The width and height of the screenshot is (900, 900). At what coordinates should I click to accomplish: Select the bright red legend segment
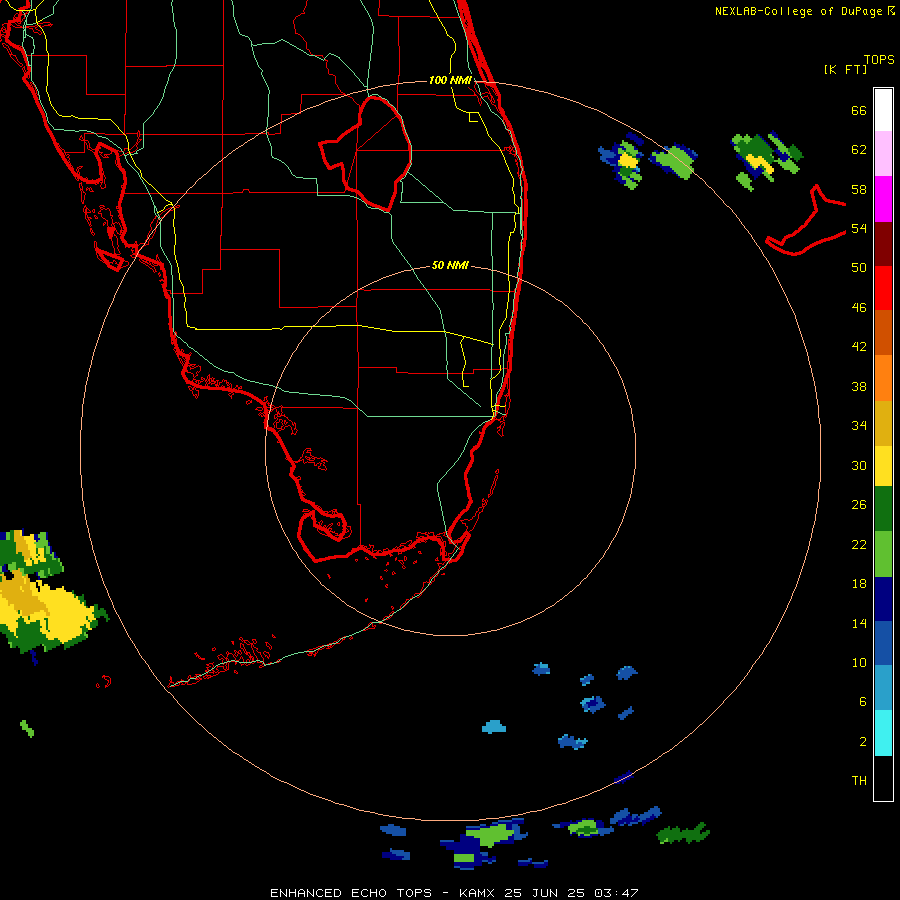click(883, 288)
